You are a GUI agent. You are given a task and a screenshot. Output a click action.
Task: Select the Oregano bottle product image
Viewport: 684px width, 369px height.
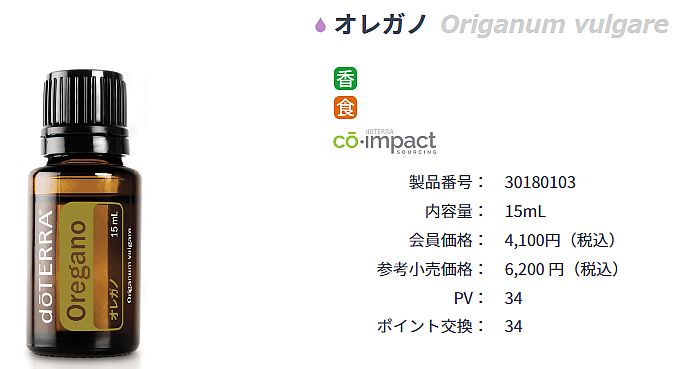click(84, 214)
